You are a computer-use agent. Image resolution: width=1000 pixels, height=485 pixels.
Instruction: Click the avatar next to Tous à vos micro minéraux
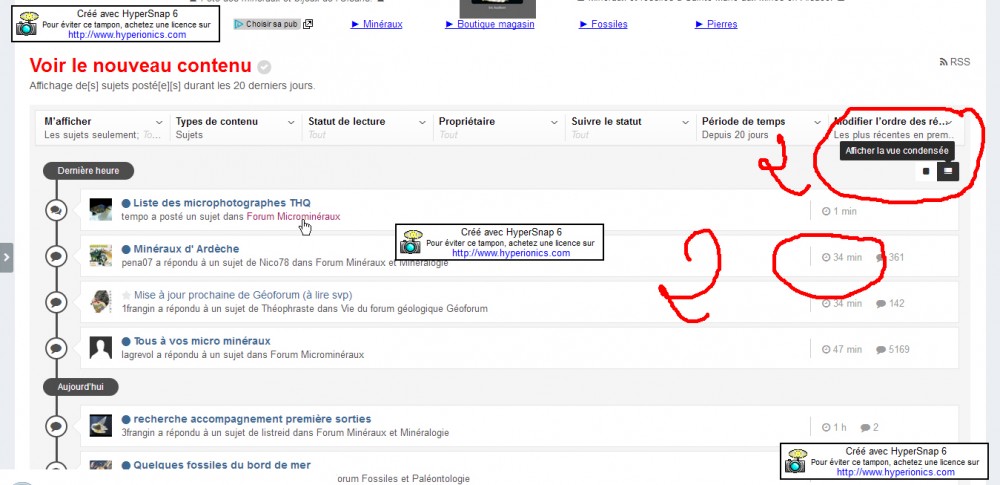[100, 347]
